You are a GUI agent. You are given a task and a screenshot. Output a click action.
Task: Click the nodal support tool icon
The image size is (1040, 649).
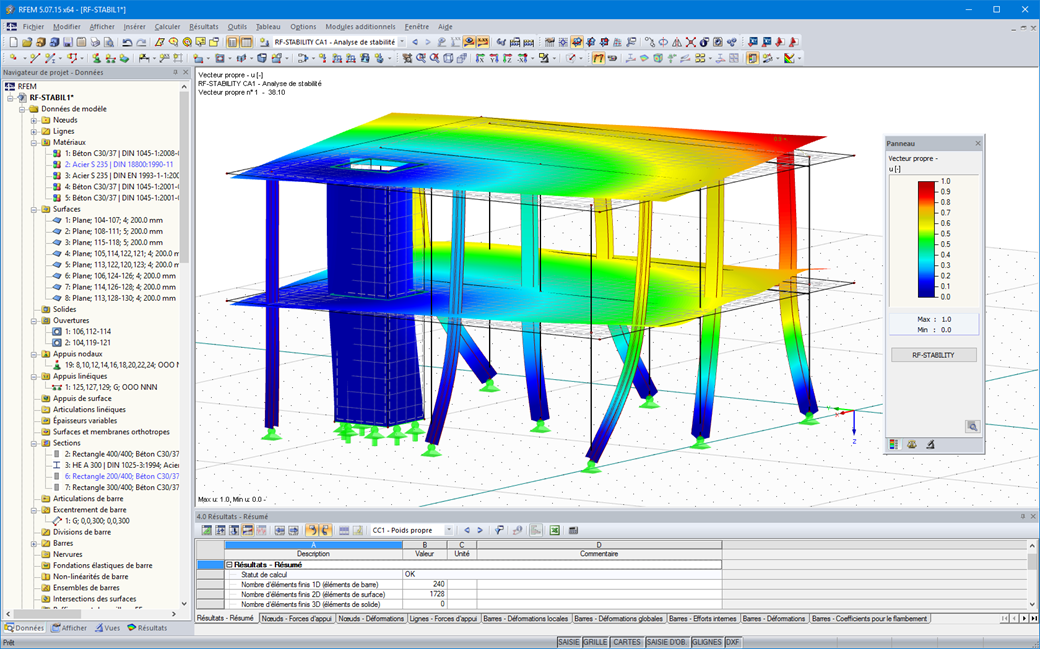pos(96,58)
